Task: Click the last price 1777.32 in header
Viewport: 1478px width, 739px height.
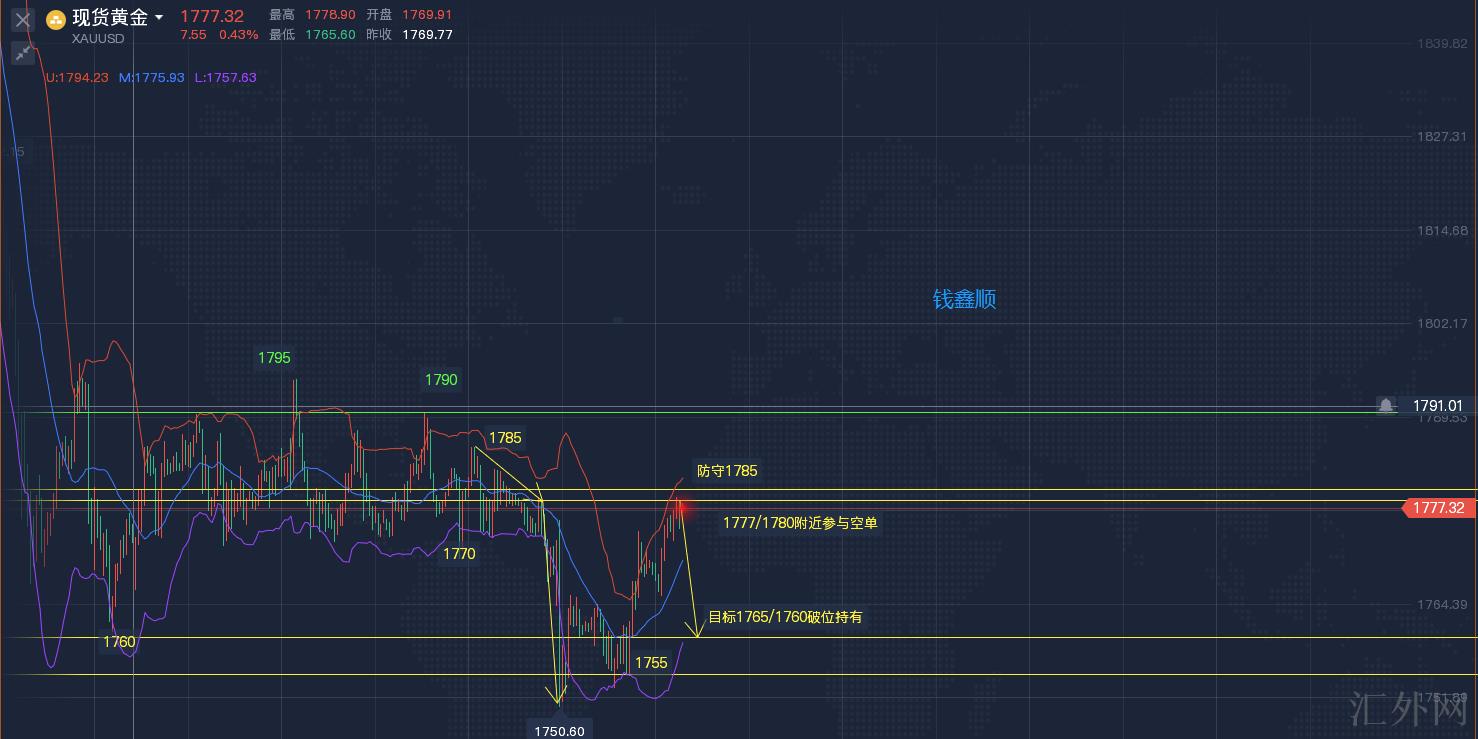Action: pos(212,16)
